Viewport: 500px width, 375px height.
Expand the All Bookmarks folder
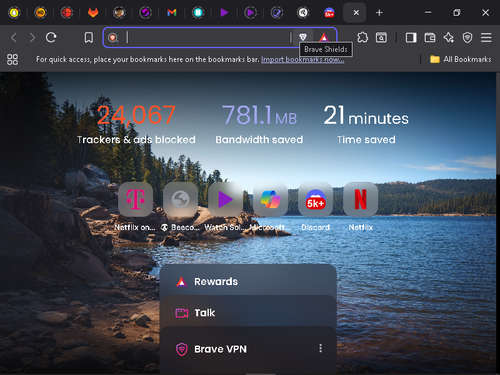[461, 59]
